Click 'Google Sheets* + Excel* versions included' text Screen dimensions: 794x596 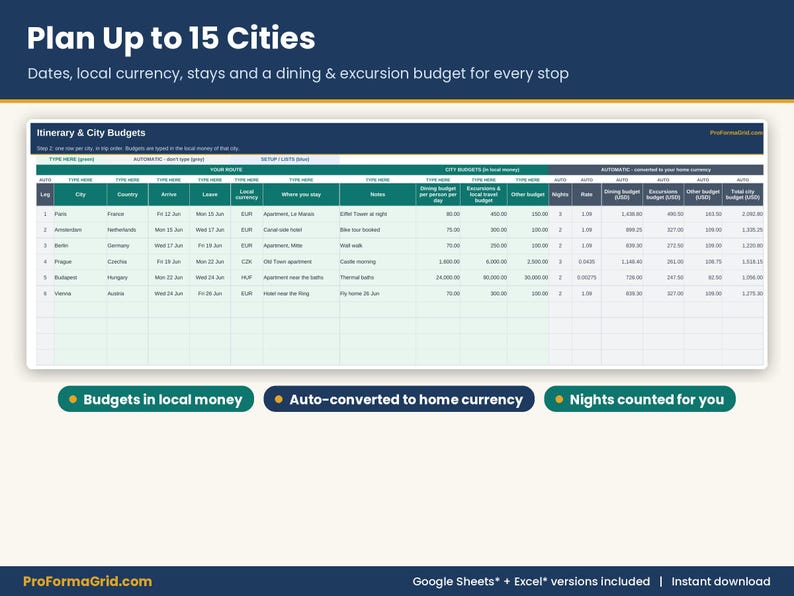point(531,581)
